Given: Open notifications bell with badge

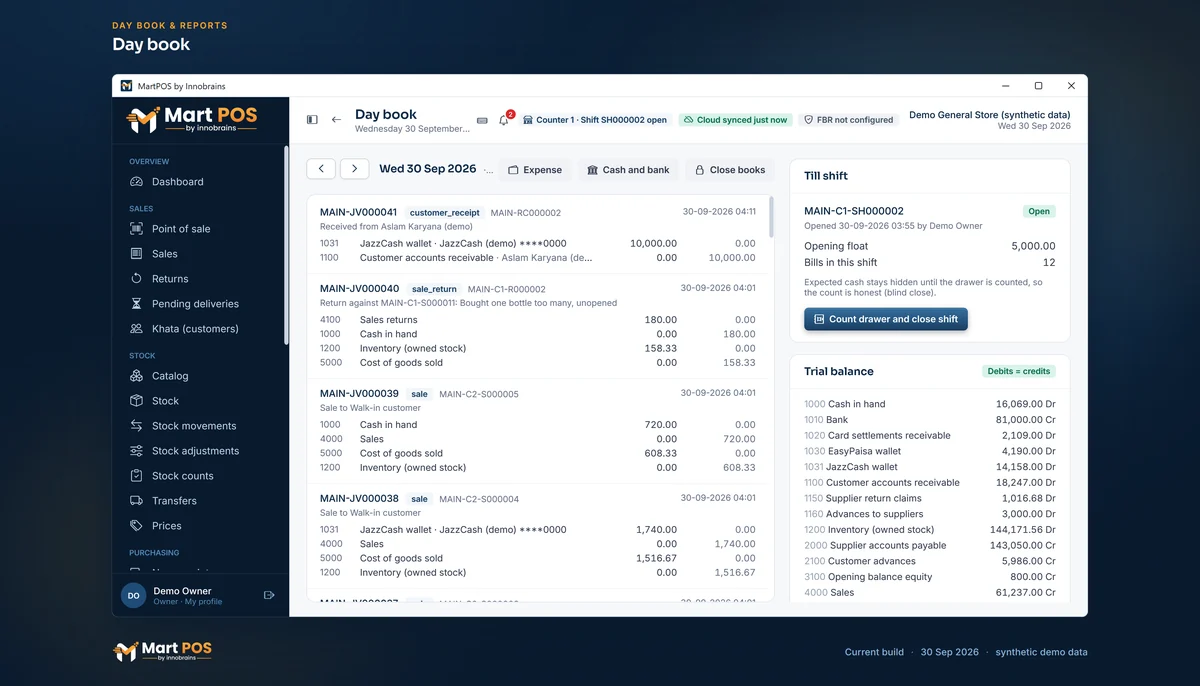Looking at the screenshot, I should point(505,119).
